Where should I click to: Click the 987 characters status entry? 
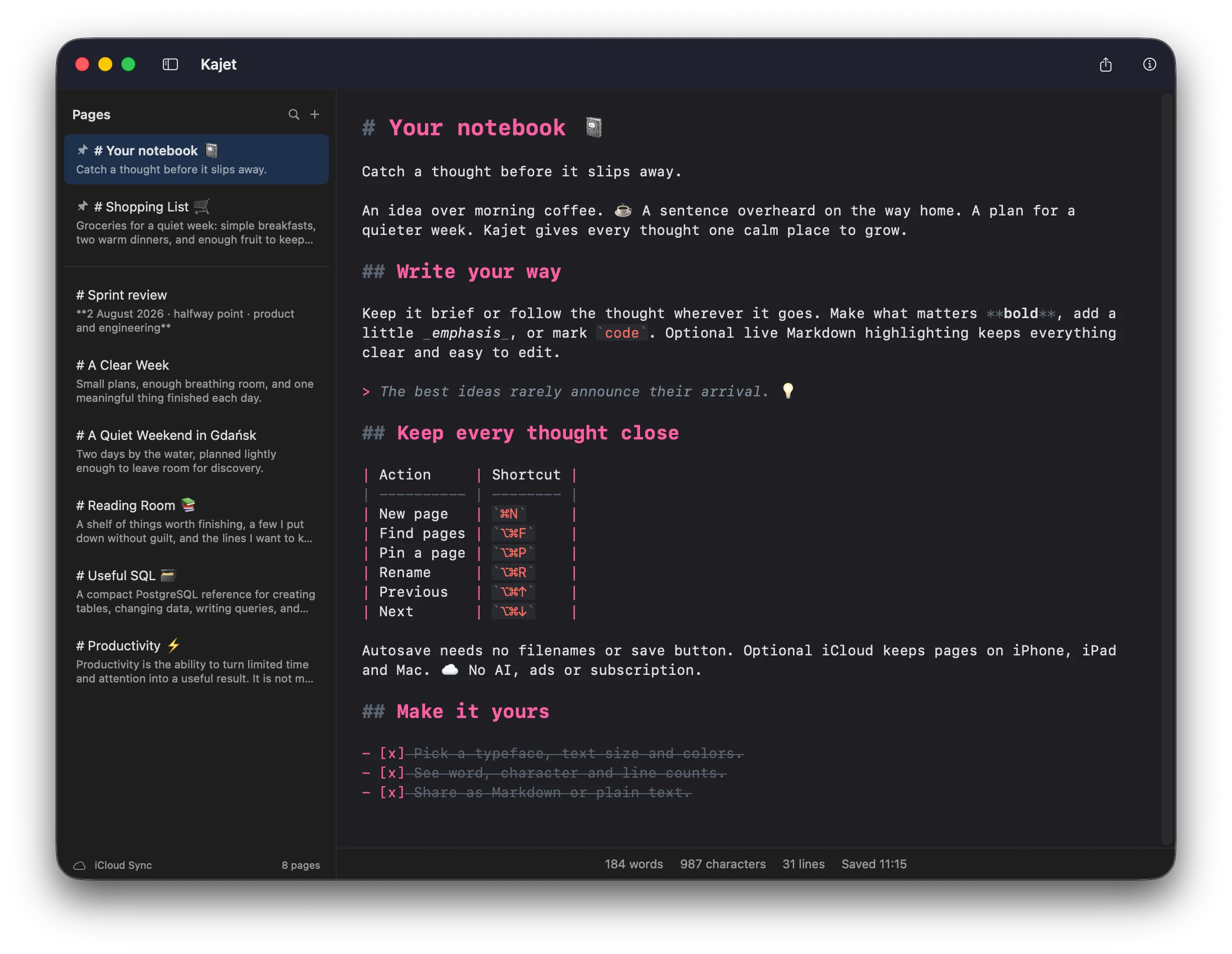(x=723, y=864)
